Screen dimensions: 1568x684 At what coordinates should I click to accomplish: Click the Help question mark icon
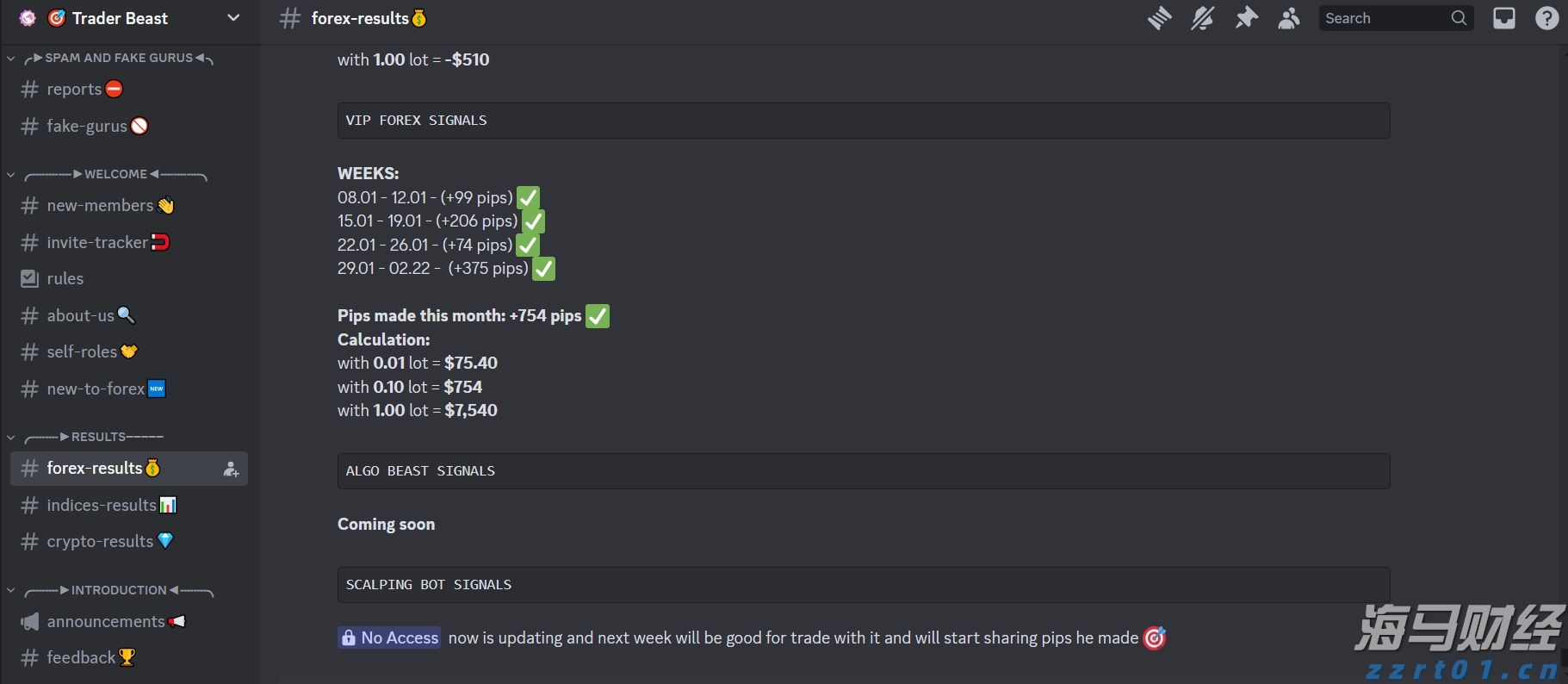point(1547,18)
